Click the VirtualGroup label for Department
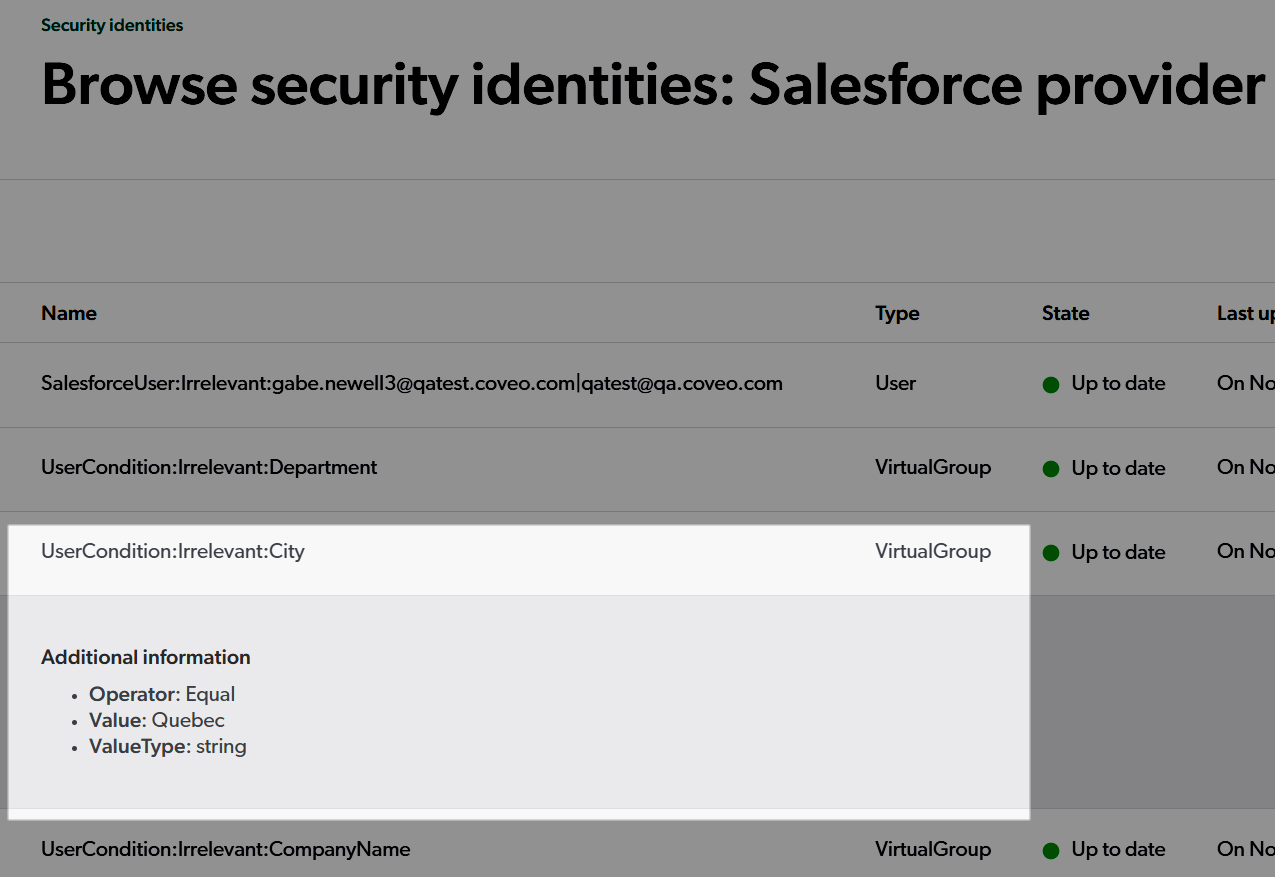1275x877 pixels. pyautogui.click(x=932, y=467)
